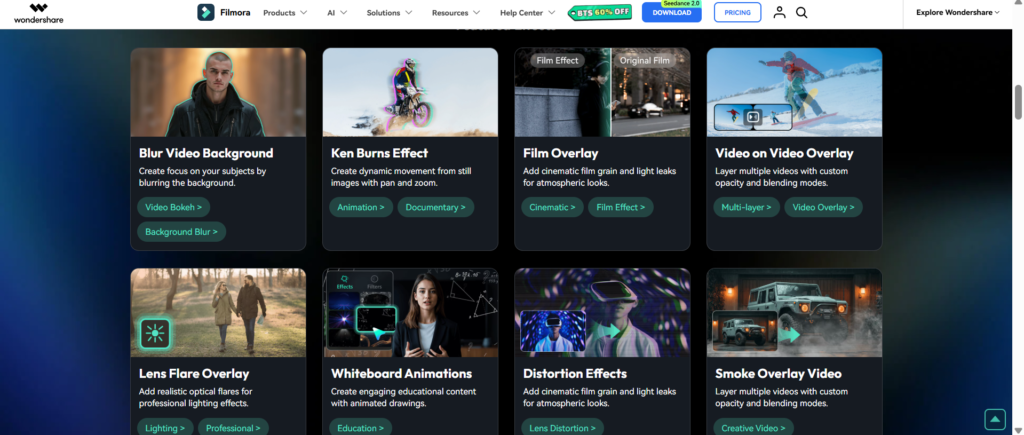Open the Lighting tag

click(165, 428)
